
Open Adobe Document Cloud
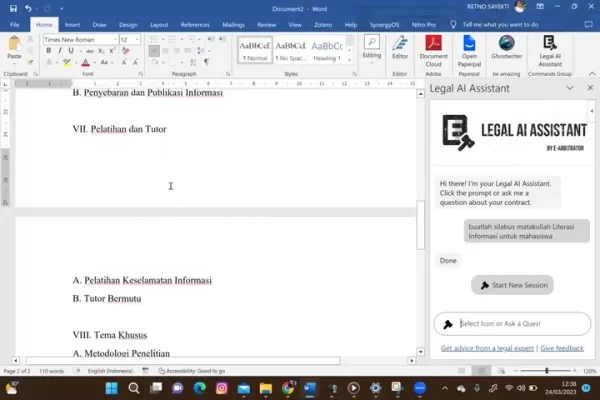[434, 52]
